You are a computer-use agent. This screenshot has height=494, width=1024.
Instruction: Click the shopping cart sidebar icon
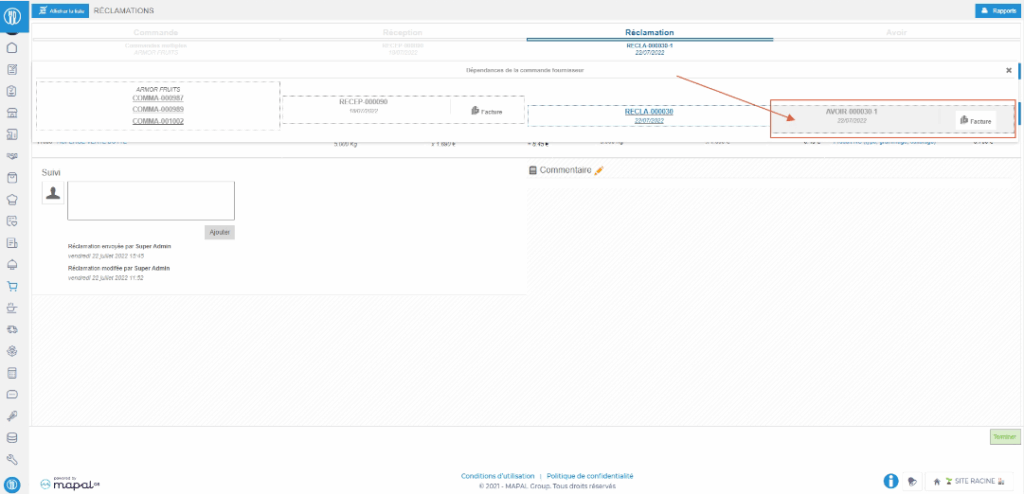tap(13, 286)
